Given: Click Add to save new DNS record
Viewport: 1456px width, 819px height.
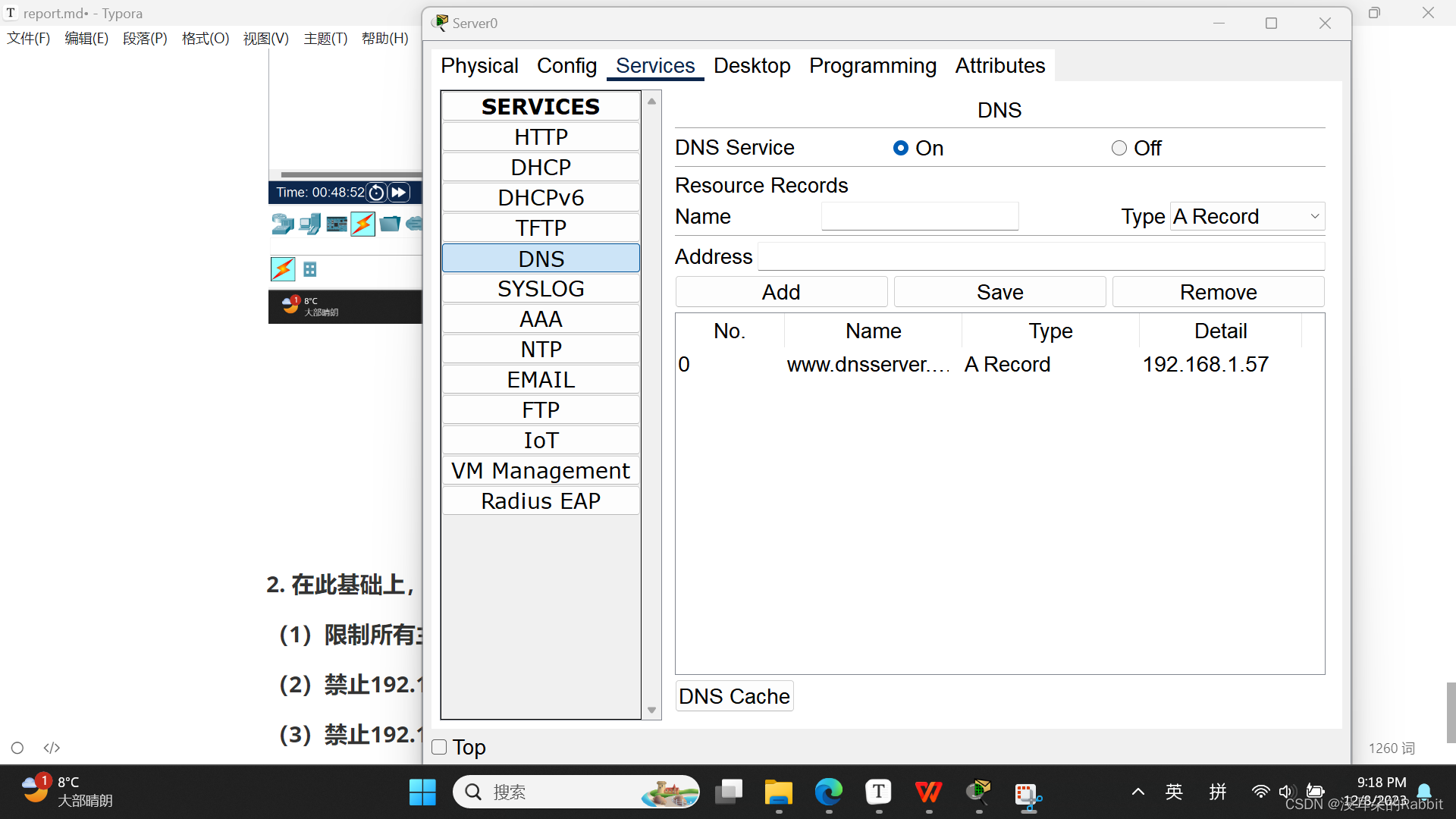Looking at the screenshot, I should click(780, 292).
